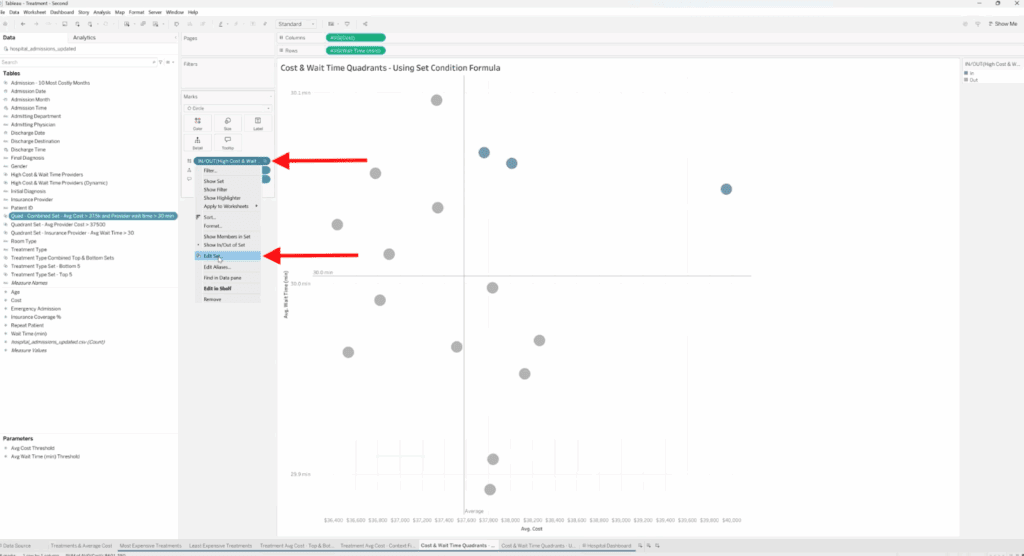Choose Edit Set from context menu
Viewport: 1024px width, 556px height.
[228, 256]
